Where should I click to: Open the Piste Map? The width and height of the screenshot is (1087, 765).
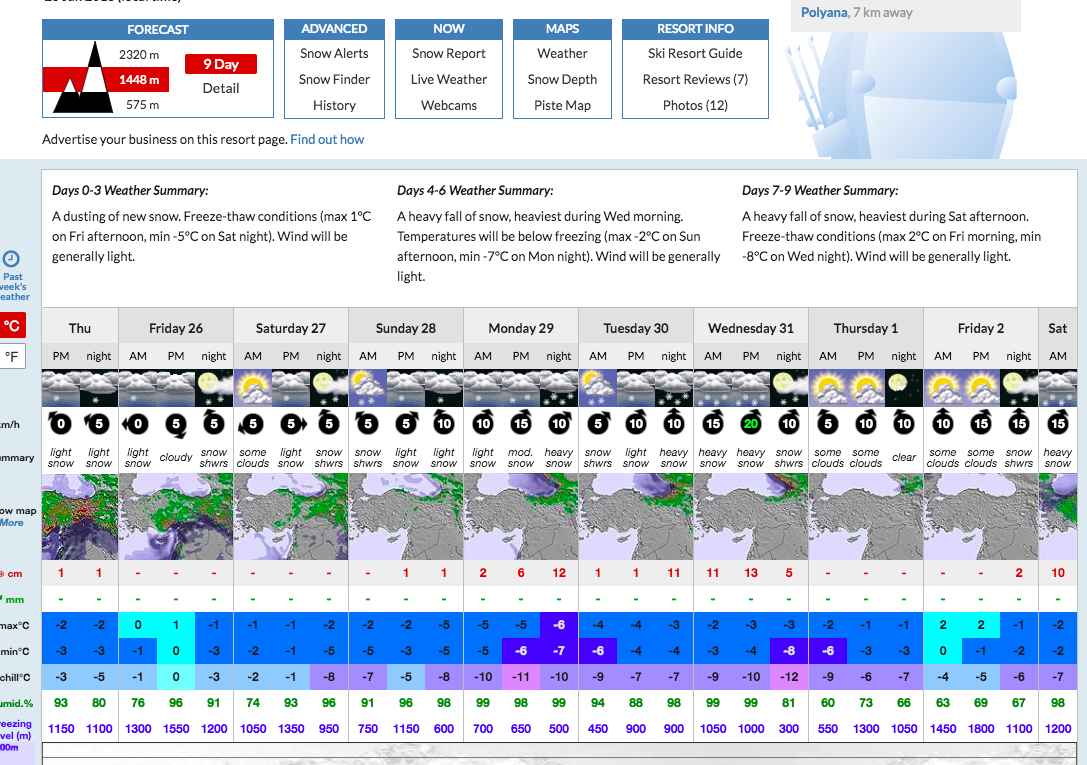pos(562,105)
